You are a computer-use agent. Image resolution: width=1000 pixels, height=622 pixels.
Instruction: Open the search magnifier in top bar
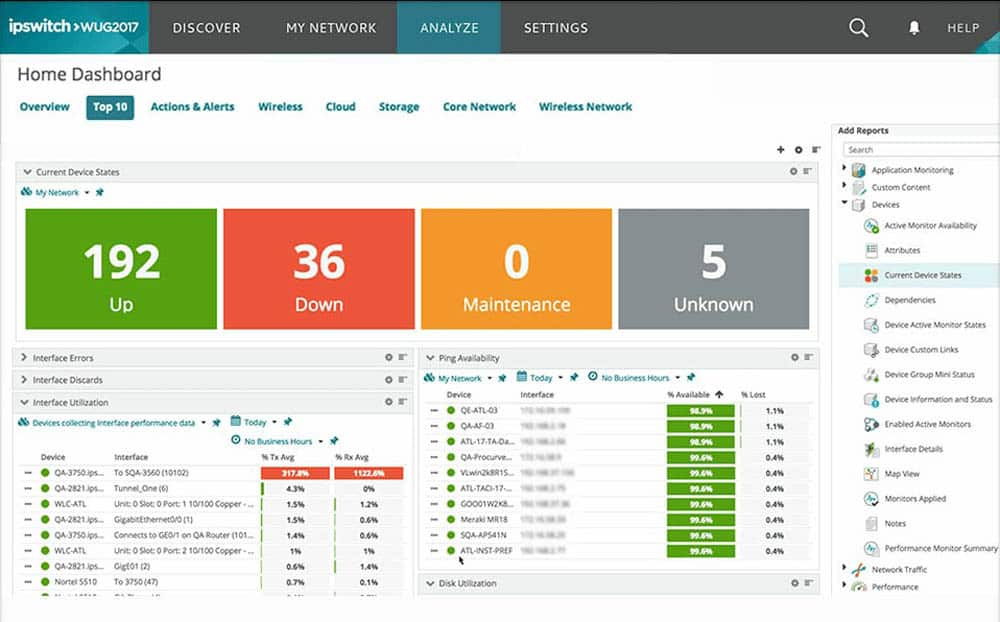click(x=858, y=27)
